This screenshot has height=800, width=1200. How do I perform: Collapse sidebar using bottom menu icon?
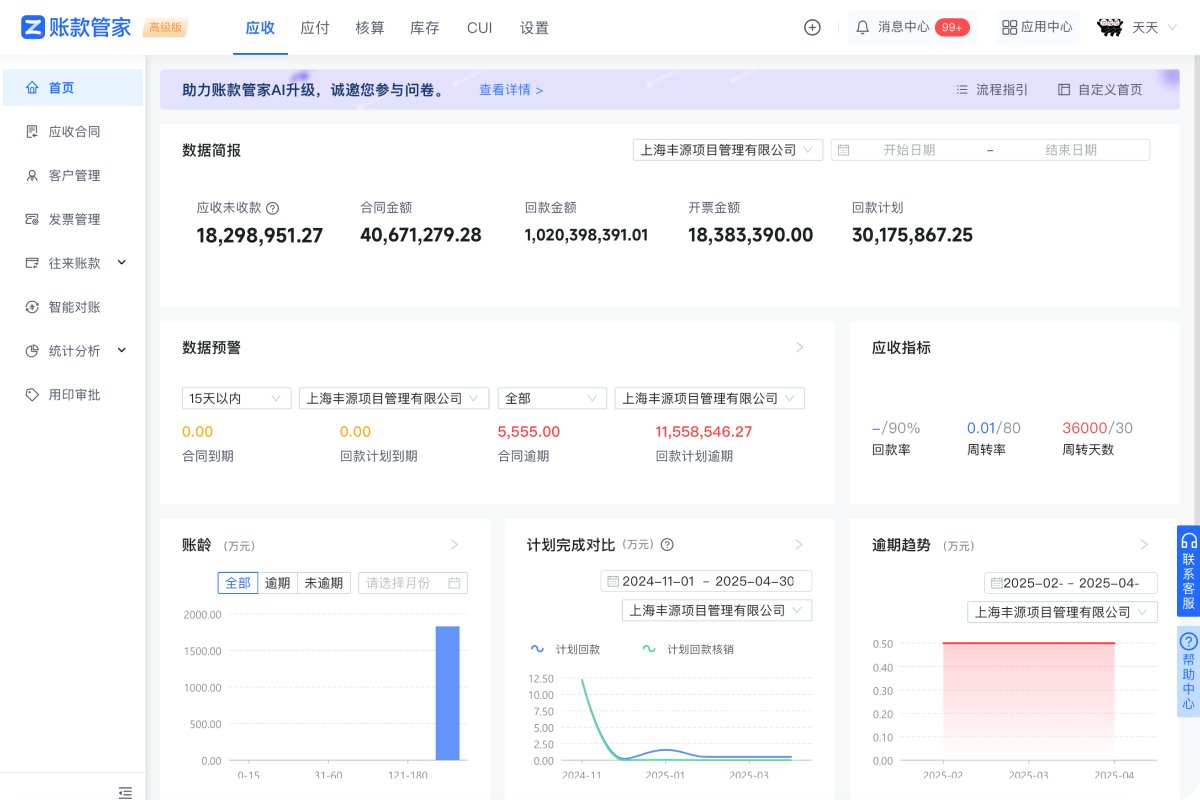click(125, 792)
